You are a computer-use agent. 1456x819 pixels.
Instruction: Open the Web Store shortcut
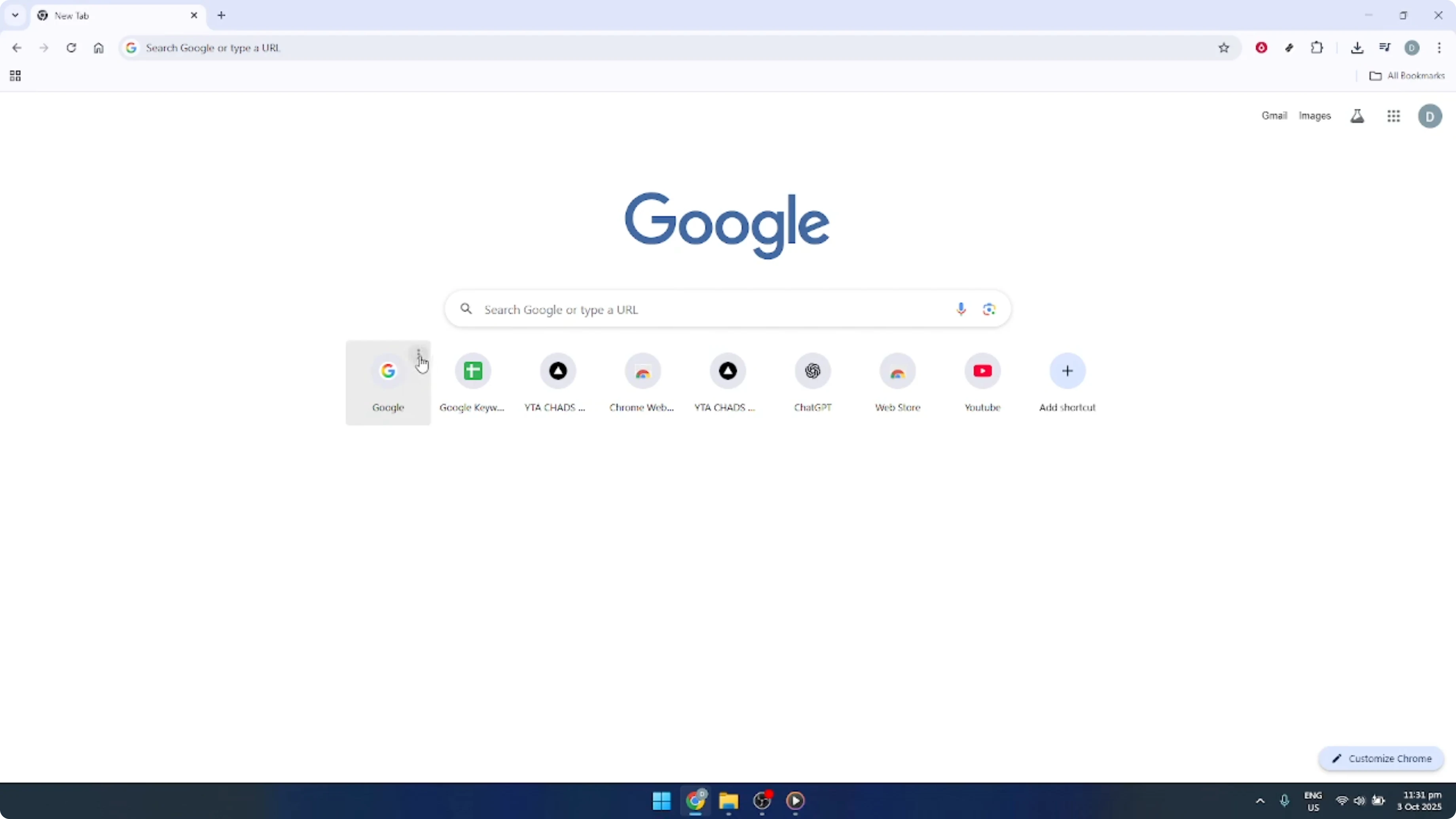click(897, 383)
